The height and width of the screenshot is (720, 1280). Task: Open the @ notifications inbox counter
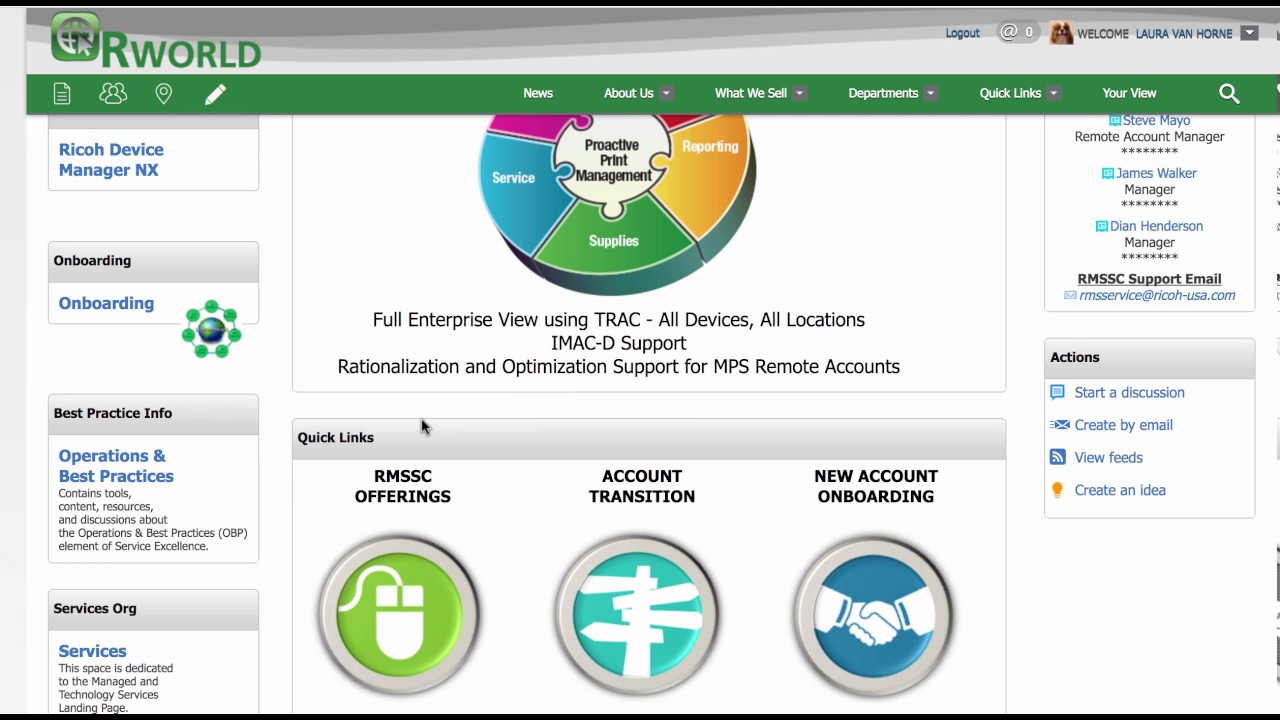coord(1017,33)
